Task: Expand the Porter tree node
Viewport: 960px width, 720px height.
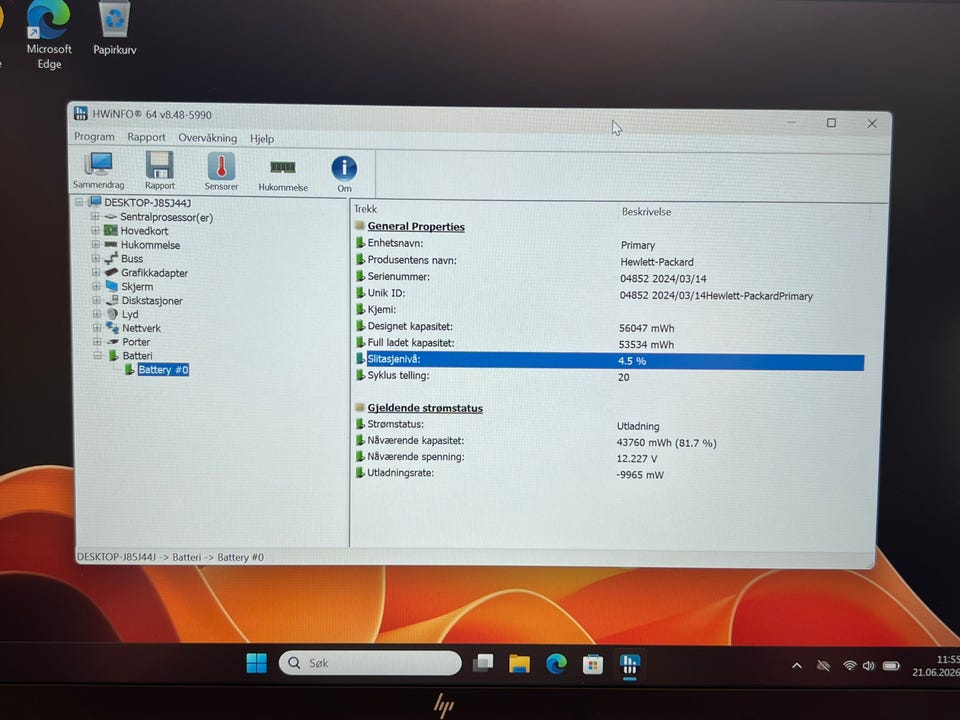Action: tap(97, 342)
